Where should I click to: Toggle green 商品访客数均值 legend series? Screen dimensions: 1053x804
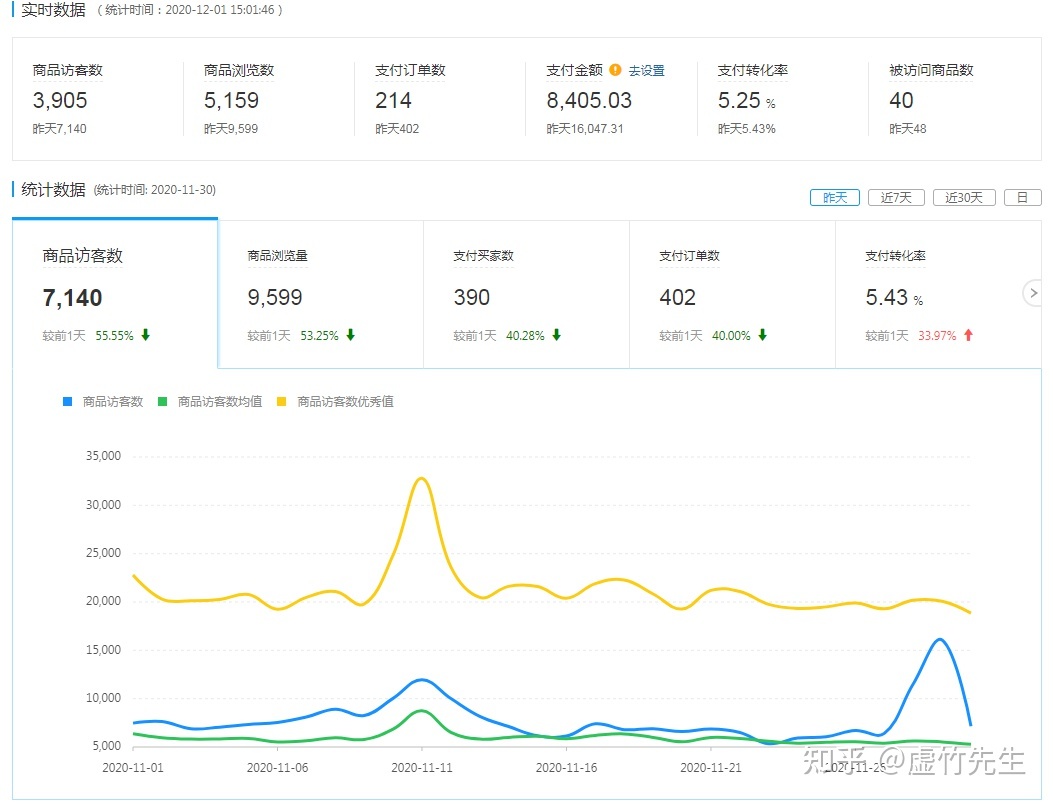[x=210, y=401]
